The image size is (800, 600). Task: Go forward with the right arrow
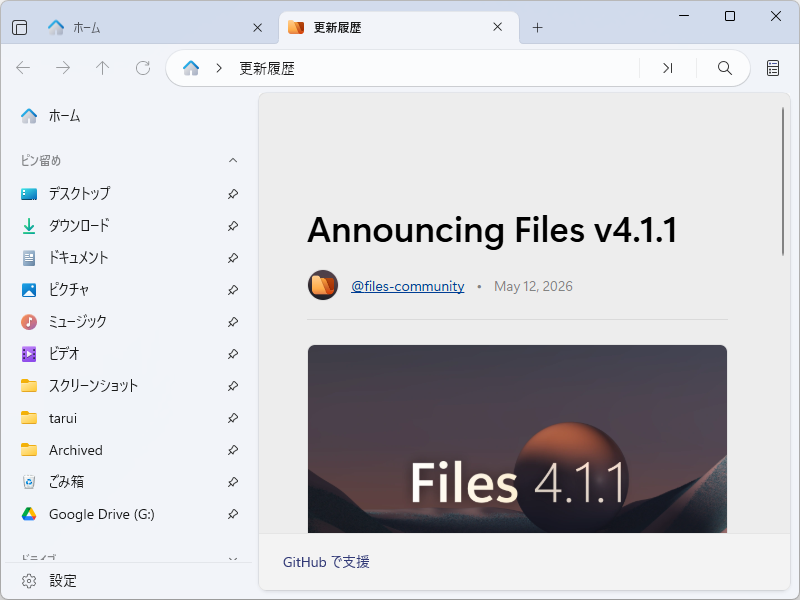tap(63, 68)
